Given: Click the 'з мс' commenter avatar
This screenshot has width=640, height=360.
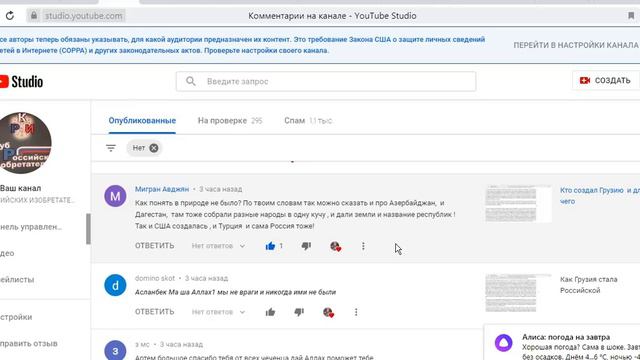Looking at the screenshot, I should (x=115, y=350).
